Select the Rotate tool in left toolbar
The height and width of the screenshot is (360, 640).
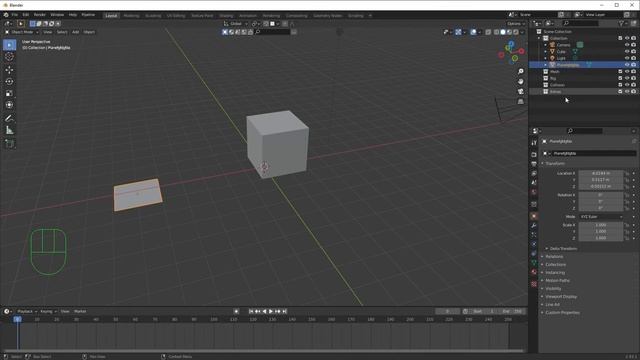tap(9, 82)
